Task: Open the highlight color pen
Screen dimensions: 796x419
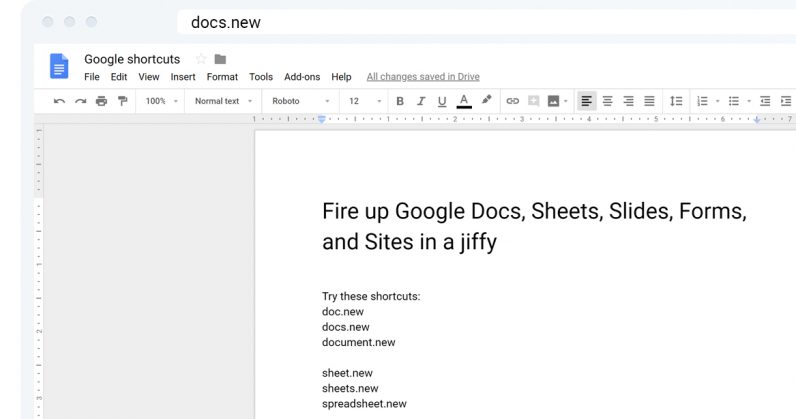Action: point(486,100)
